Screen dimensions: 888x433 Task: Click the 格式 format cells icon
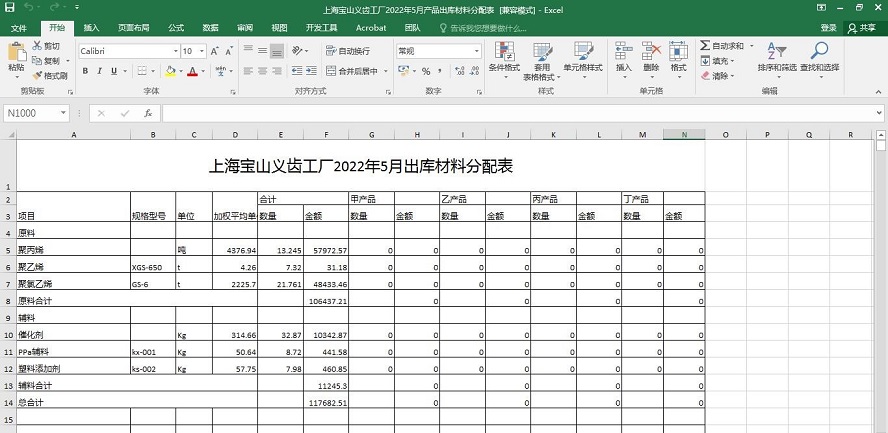(x=678, y=60)
